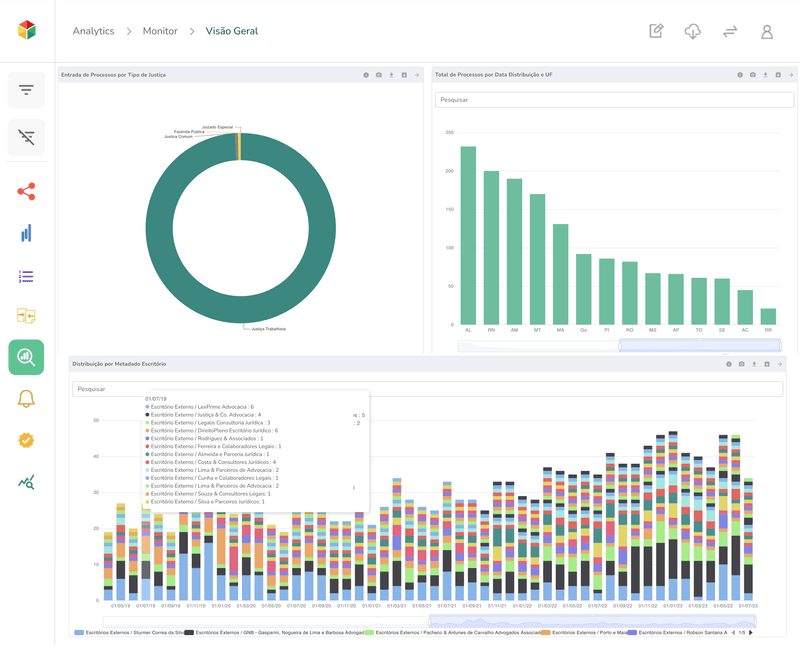Open the red share network icon
800x647 pixels.
[26, 191]
